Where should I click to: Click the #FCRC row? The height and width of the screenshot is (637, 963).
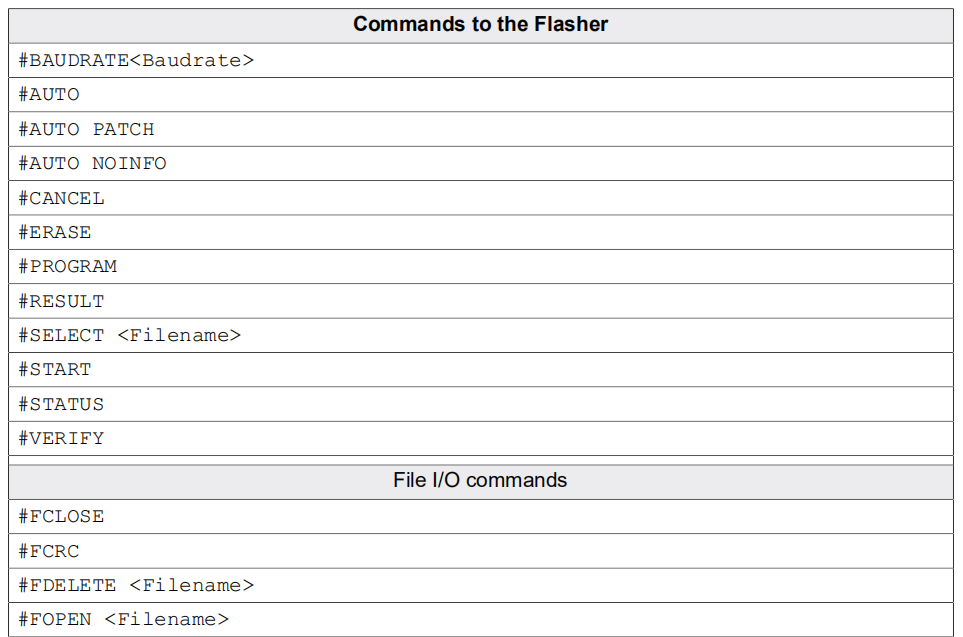coord(481,551)
